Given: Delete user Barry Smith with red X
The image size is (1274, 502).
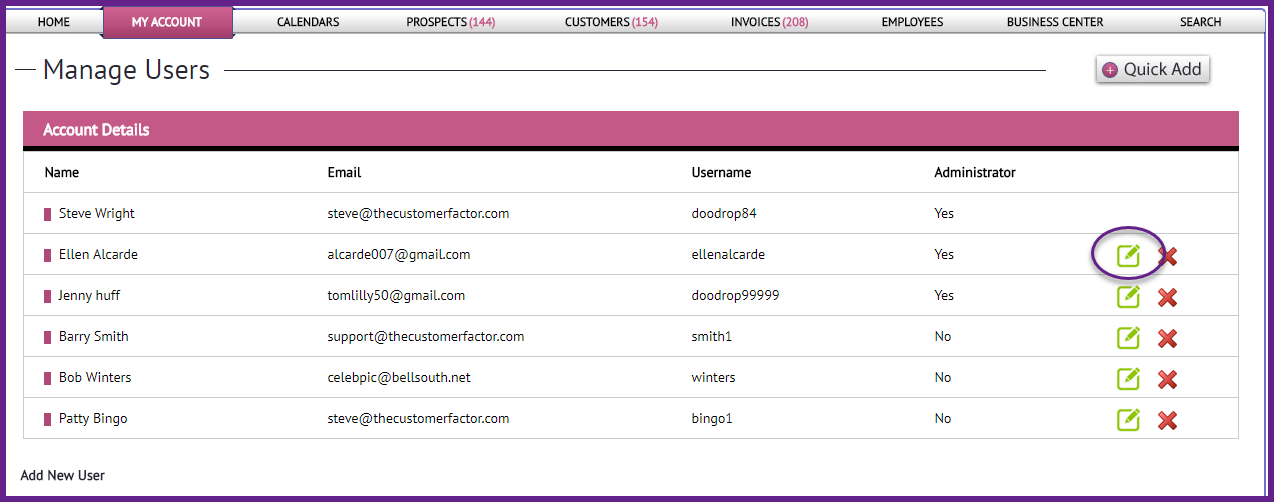Looking at the screenshot, I should tap(1167, 339).
